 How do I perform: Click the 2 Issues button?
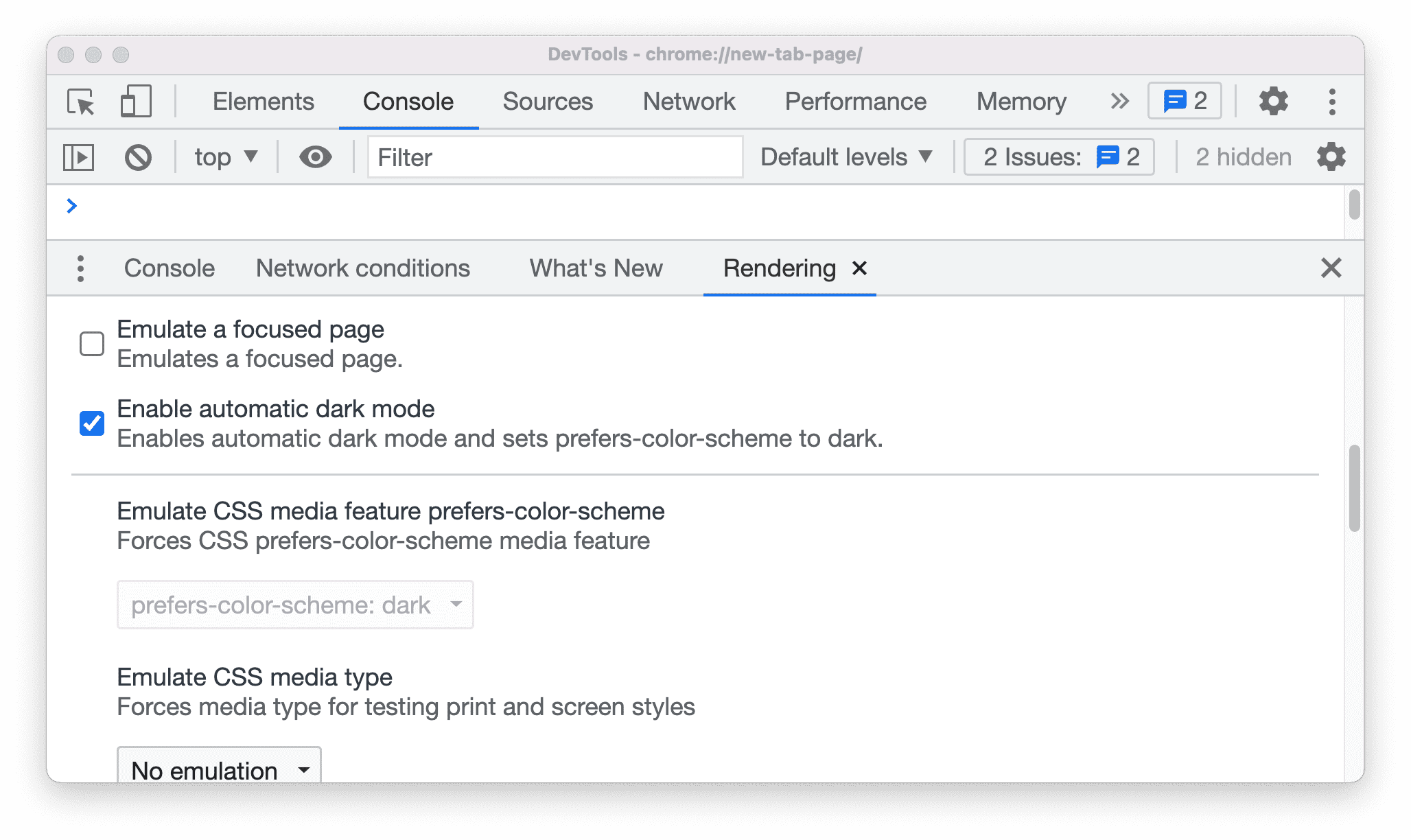pos(1057,157)
